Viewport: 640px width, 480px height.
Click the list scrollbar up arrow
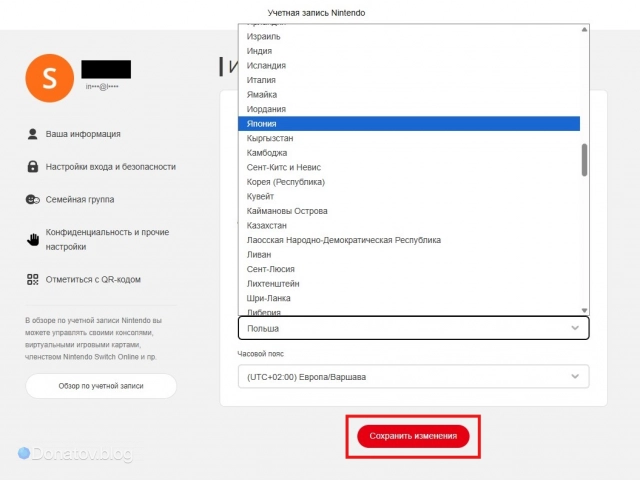(584, 29)
